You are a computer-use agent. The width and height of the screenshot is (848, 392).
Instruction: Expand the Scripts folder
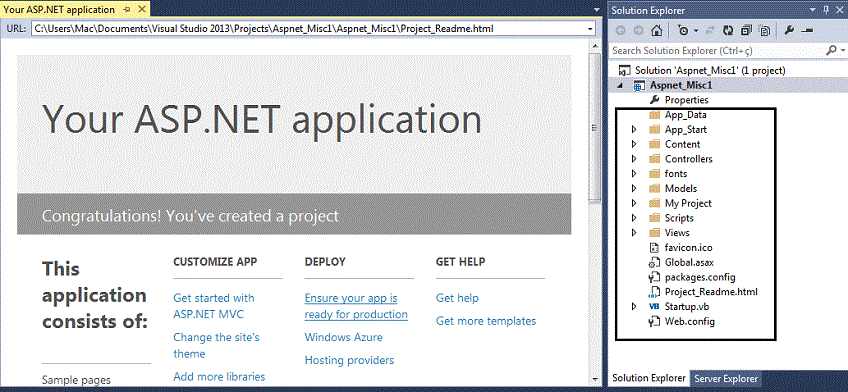pos(634,218)
